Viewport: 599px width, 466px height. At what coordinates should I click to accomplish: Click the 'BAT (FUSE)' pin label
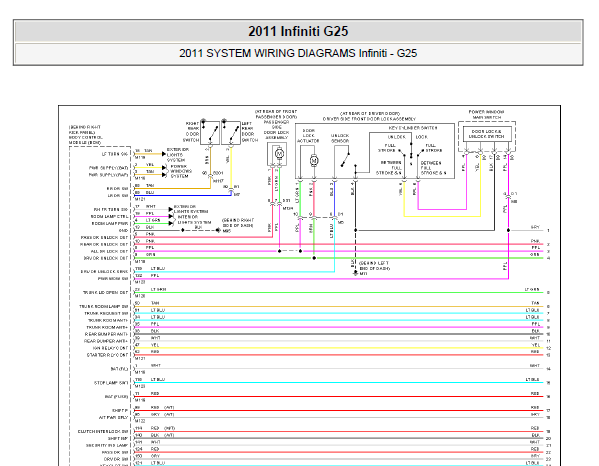click(117, 397)
